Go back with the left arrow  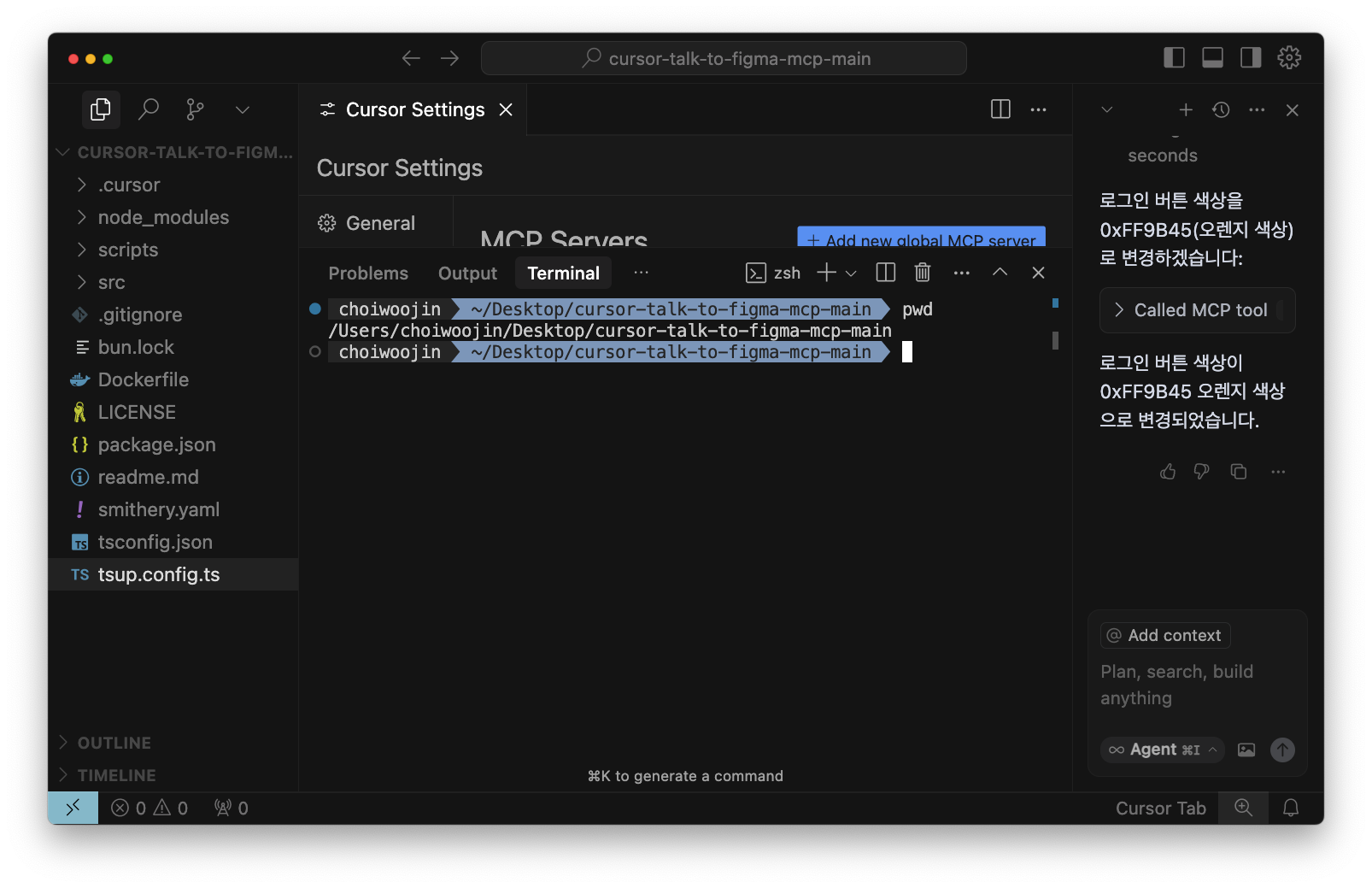point(411,58)
